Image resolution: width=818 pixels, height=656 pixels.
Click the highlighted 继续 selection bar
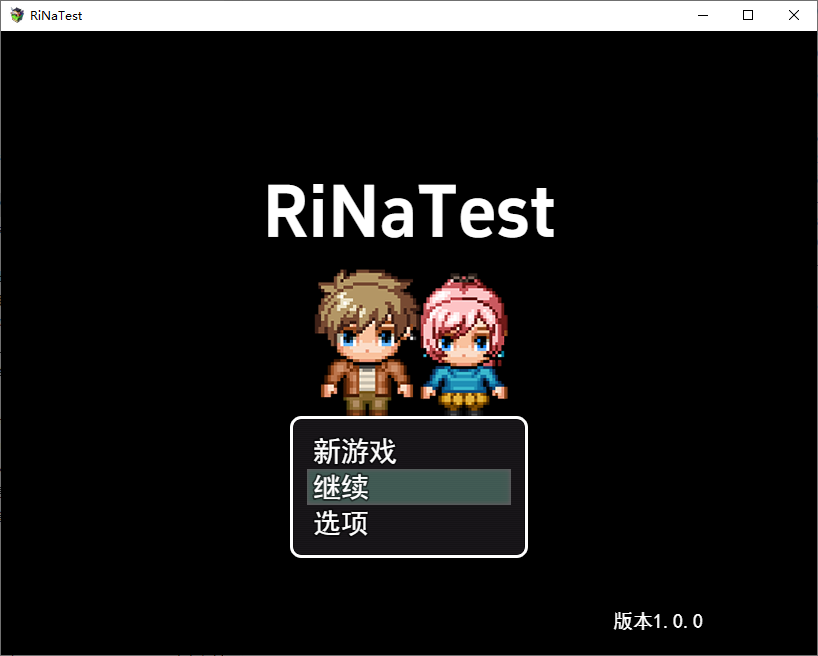(408, 487)
